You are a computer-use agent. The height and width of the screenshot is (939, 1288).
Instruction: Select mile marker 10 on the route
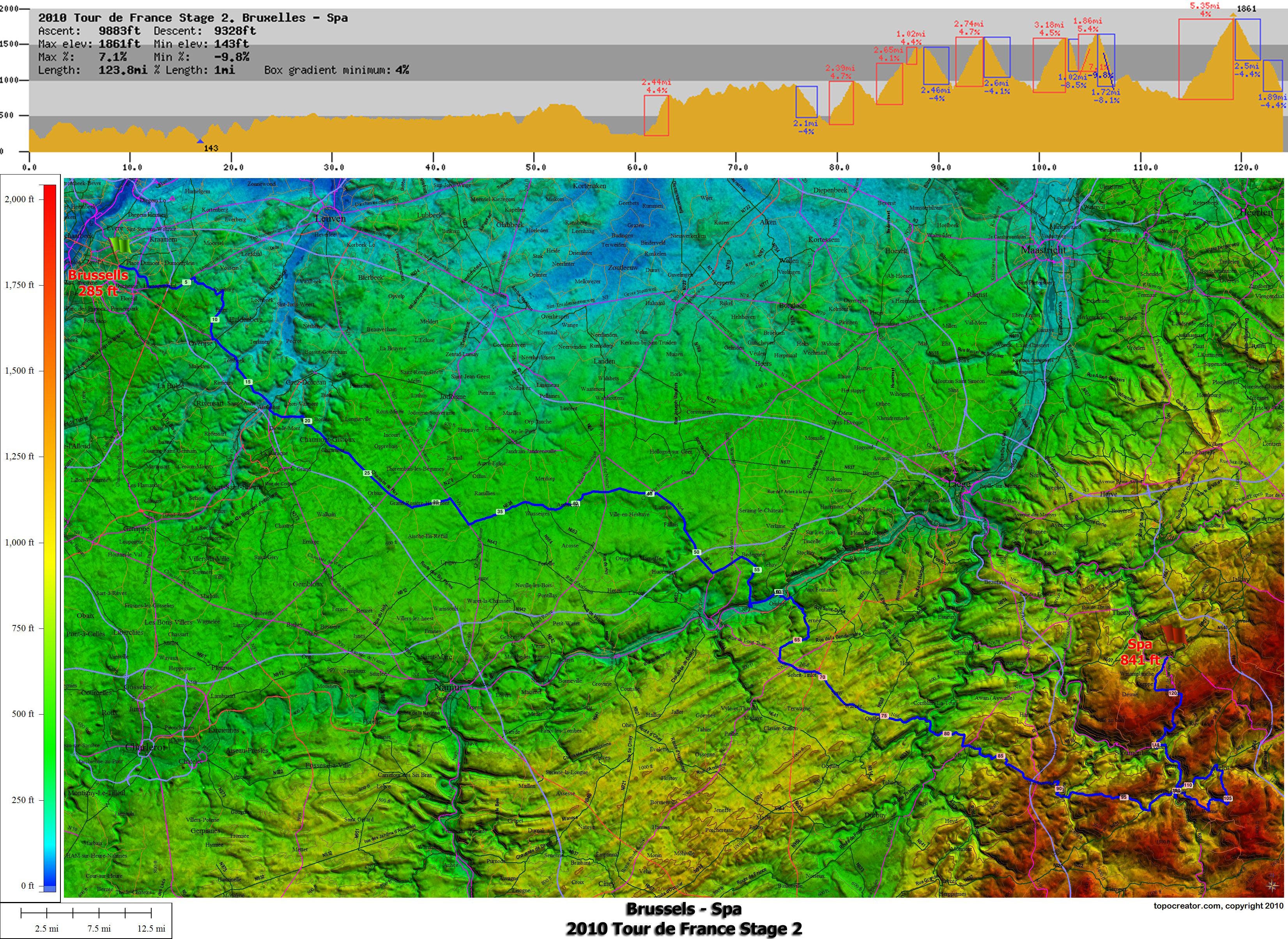(215, 319)
